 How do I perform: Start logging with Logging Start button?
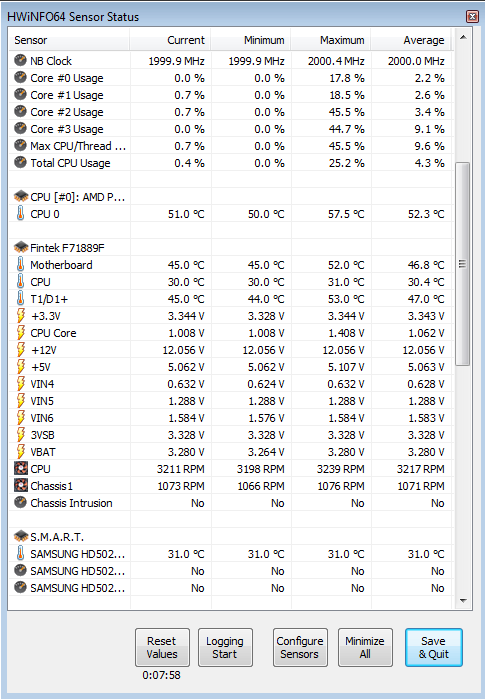click(x=225, y=647)
